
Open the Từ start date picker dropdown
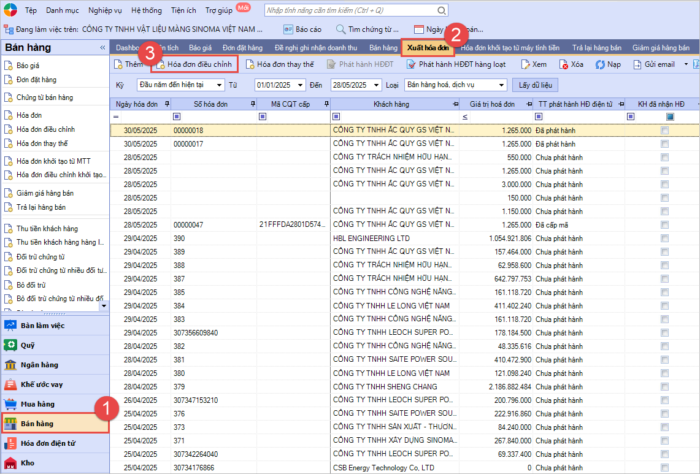pyautogui.click(x=298, y=86)
